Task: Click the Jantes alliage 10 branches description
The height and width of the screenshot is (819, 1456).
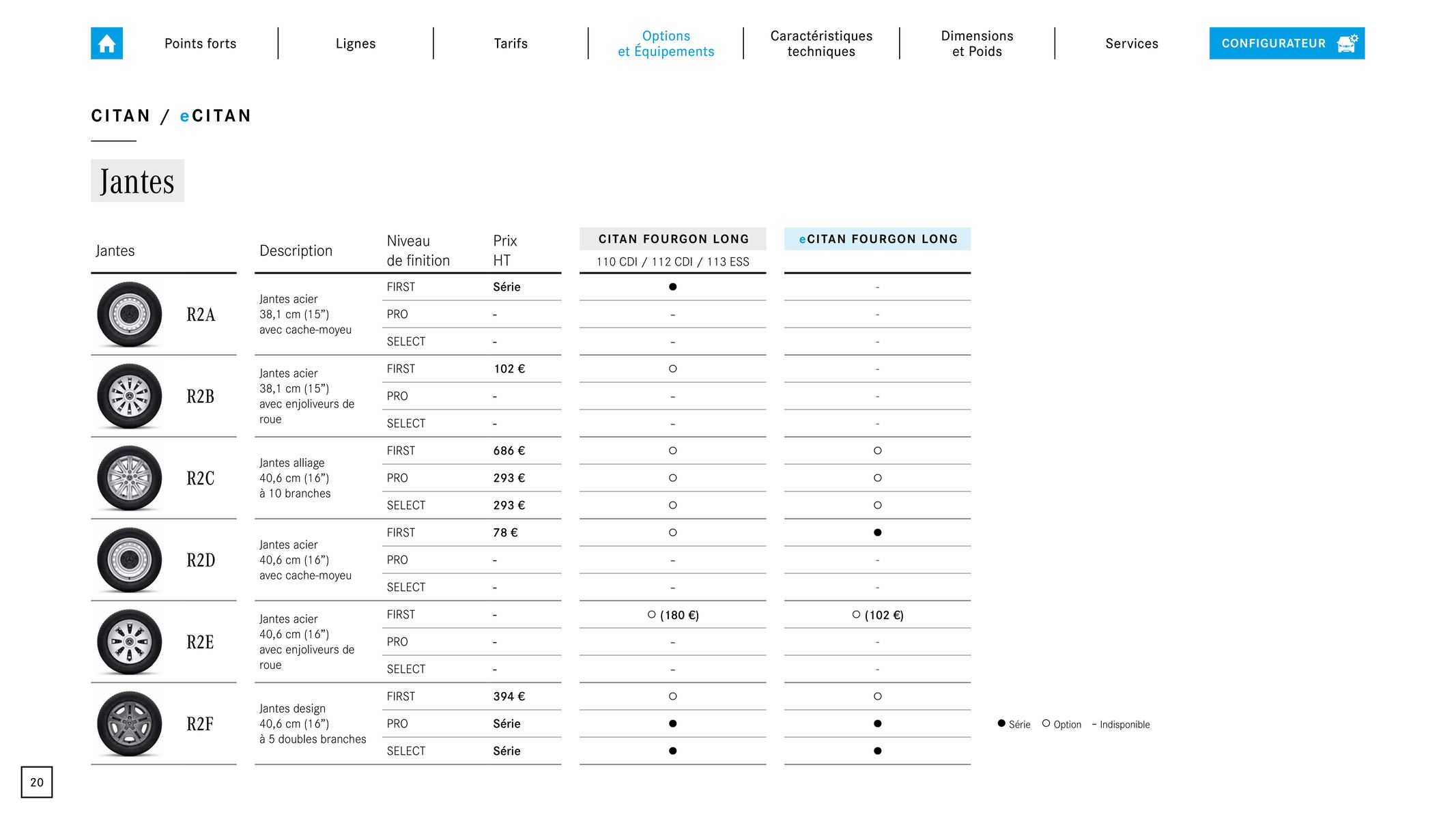Action: [x=295, y=478]
